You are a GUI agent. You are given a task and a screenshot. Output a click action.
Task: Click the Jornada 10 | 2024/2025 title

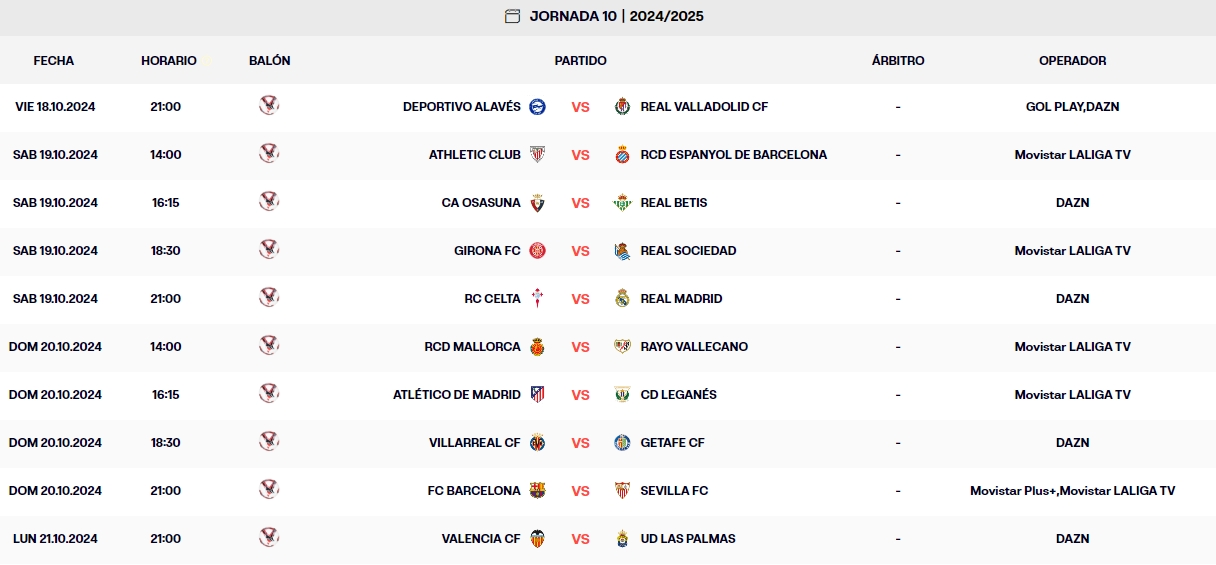click(616, 16)
